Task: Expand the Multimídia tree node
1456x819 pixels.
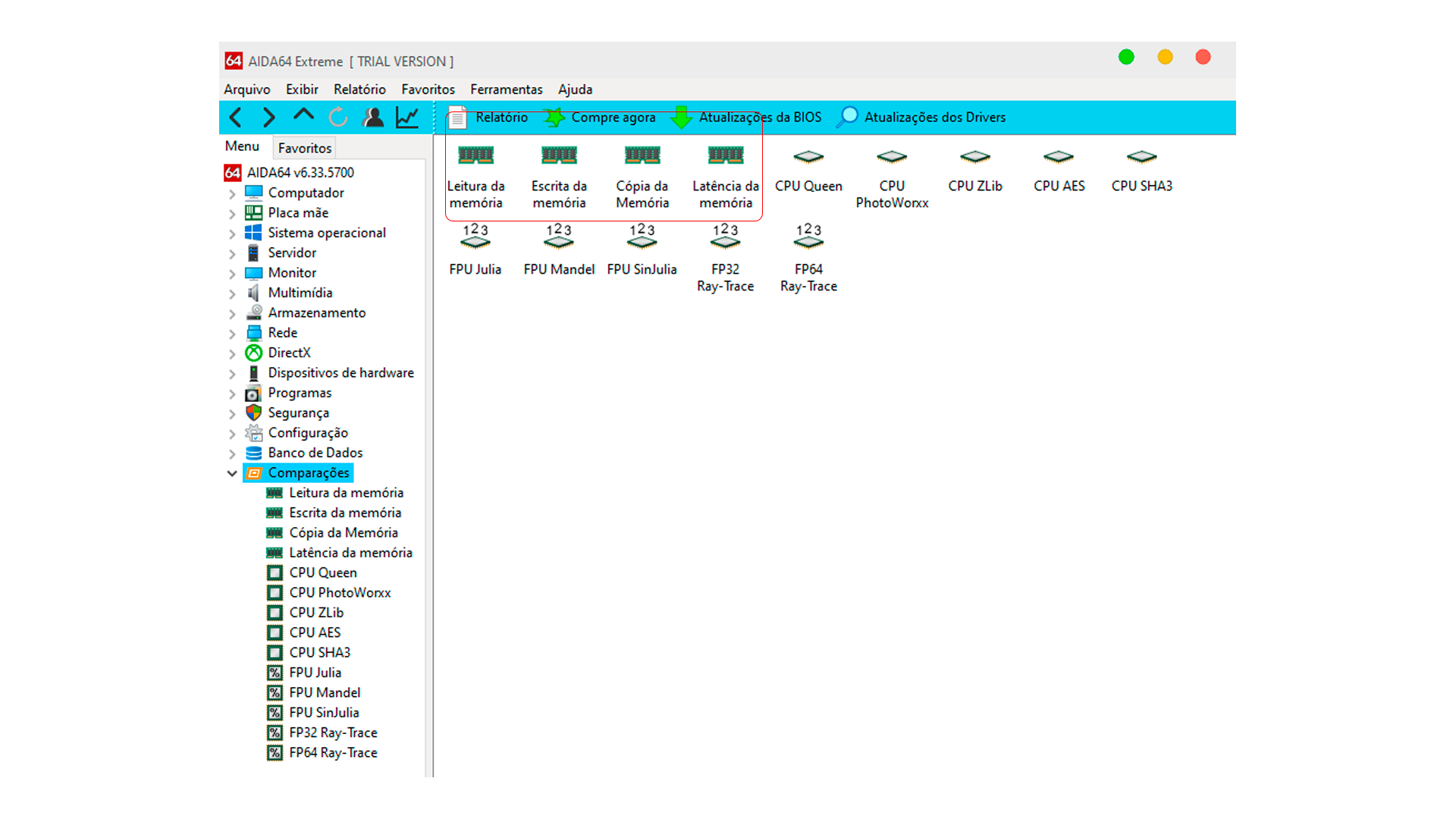Action: [232, 293]
